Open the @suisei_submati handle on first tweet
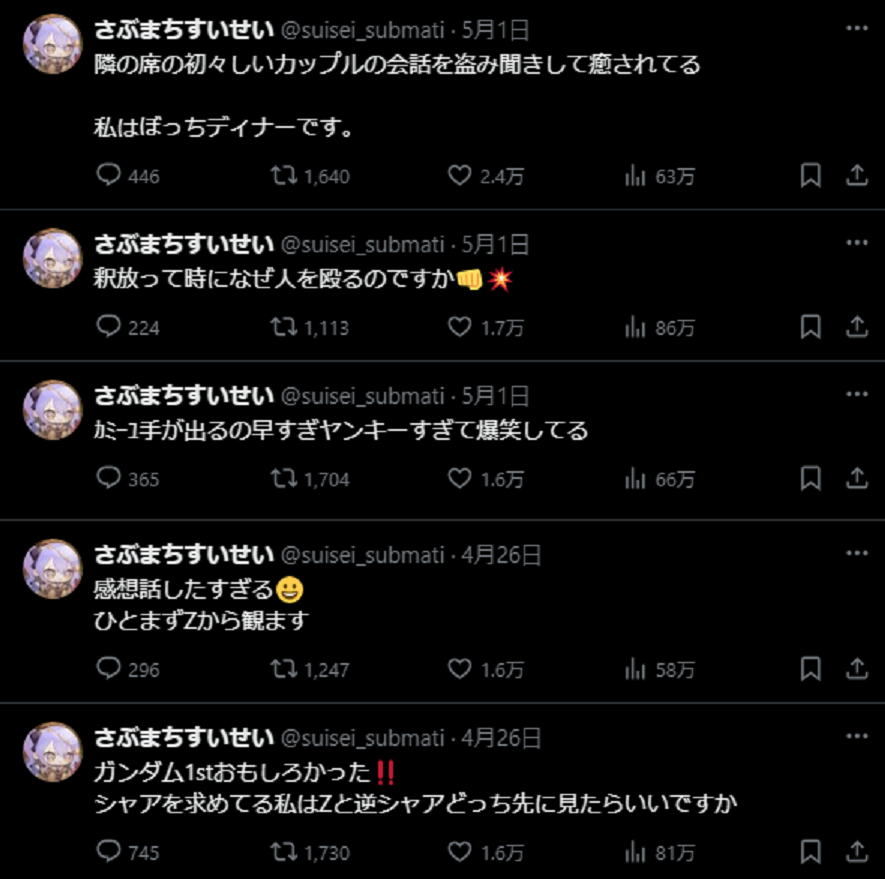This screenshot has height=879, width=885. coord(362,30)
